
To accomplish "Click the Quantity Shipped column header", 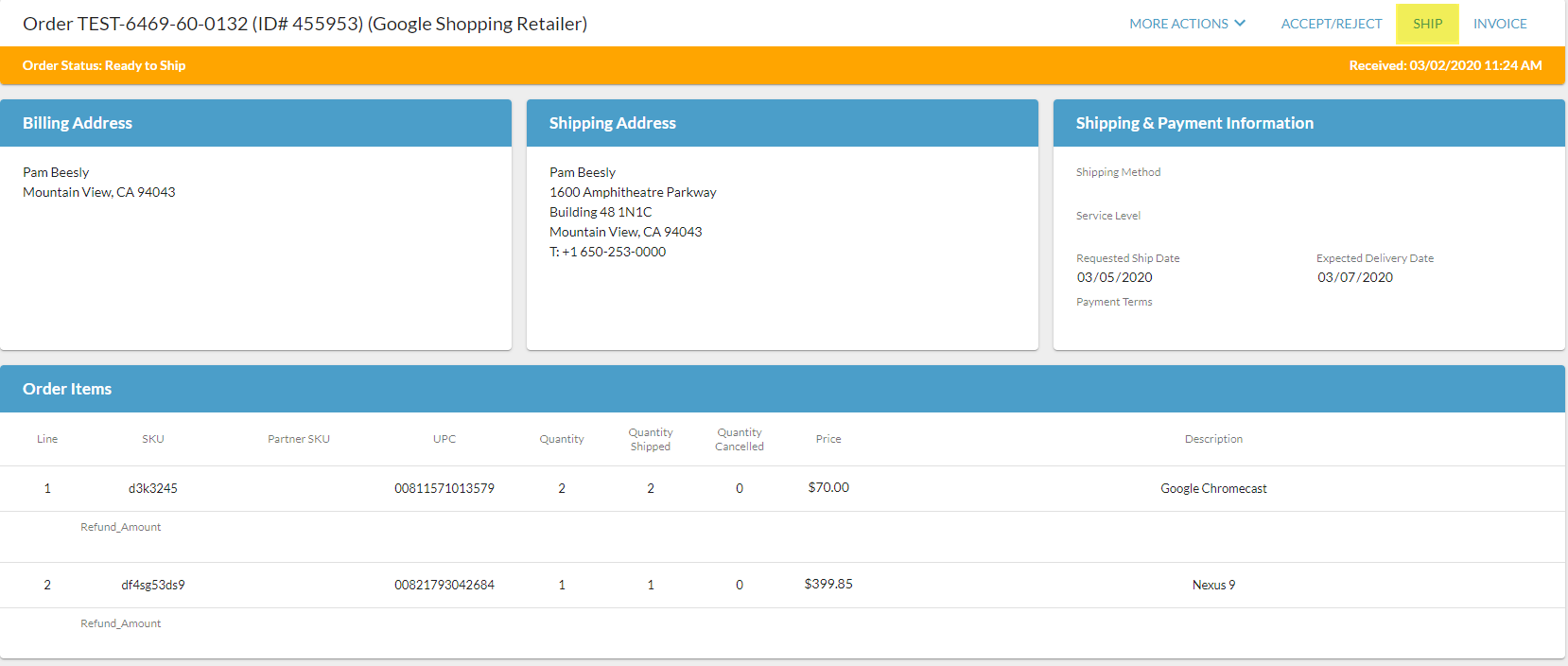I will pyautogui.click(x=651, y=439).
